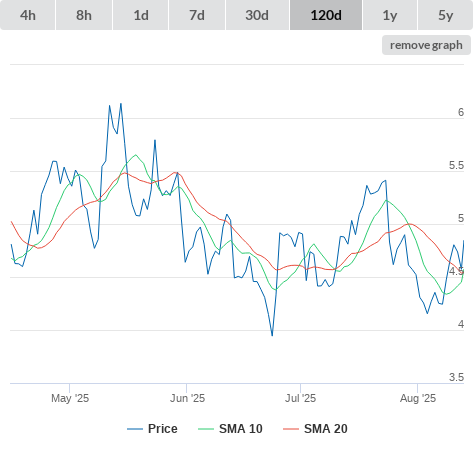Image resolution: width=474 pixels, height=455 pixels.
Task: Choose the 1d time range tab
Action: 141,15
